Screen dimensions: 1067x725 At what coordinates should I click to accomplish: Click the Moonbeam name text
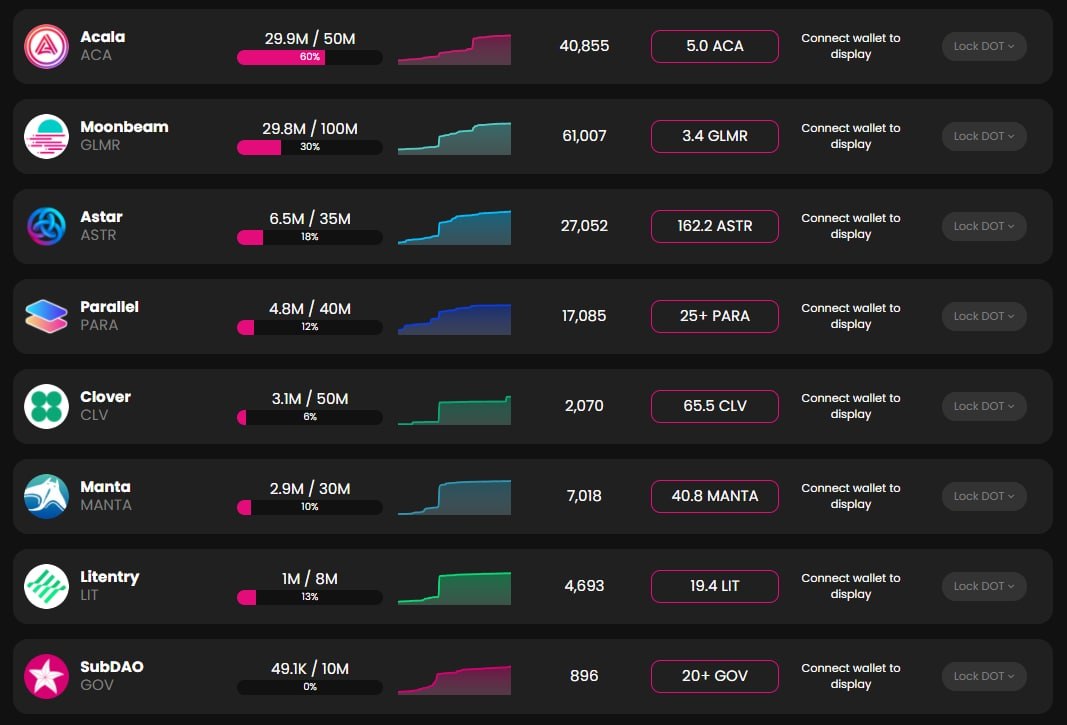pyautogui.click(x=125, y=127)
